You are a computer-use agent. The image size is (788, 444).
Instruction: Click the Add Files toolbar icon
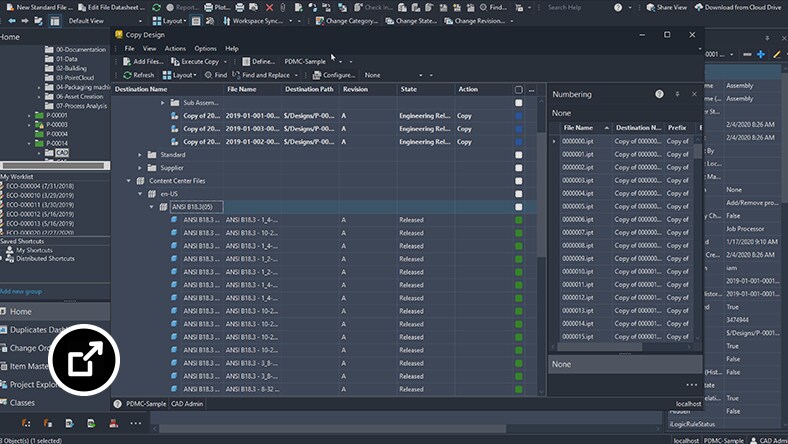coord(126,61)
